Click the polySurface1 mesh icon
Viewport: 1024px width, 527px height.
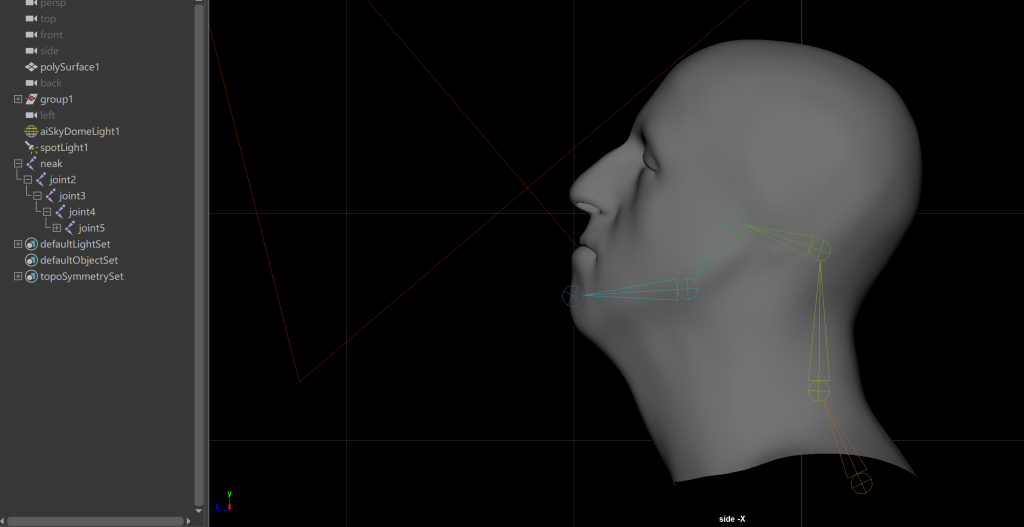tap(31, 67)
